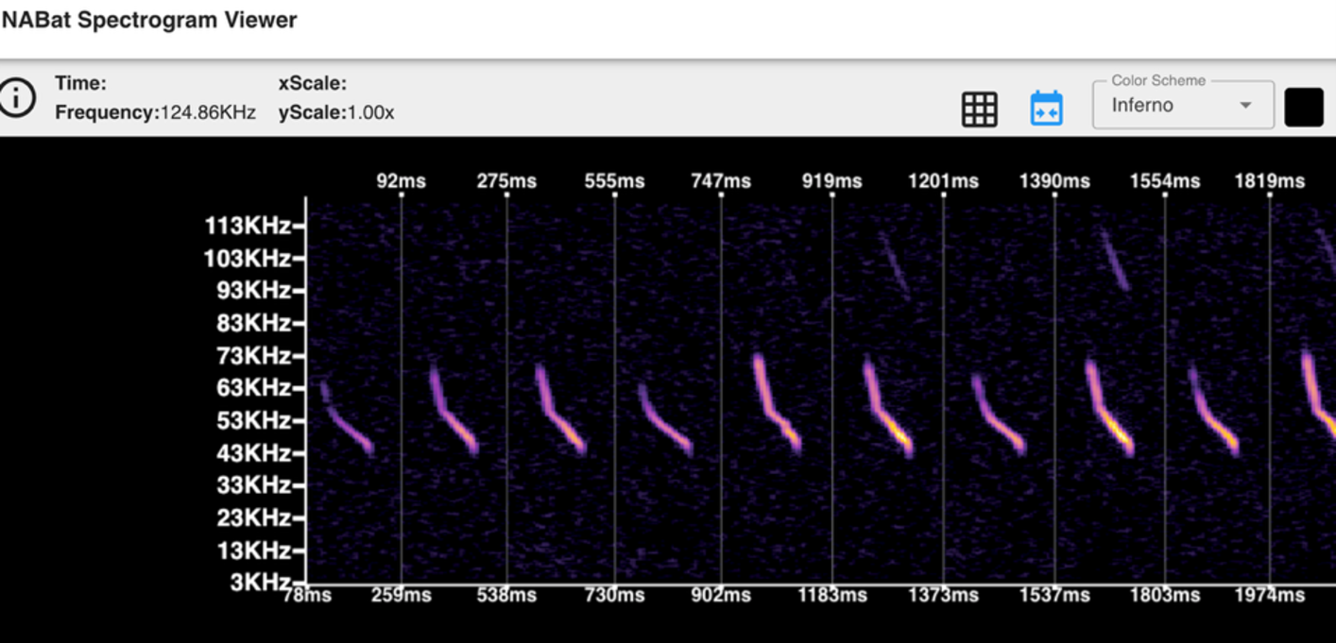Click the Frequency 124.86KHz readout
The image size is (1336, 643).
tap(155, 113)
